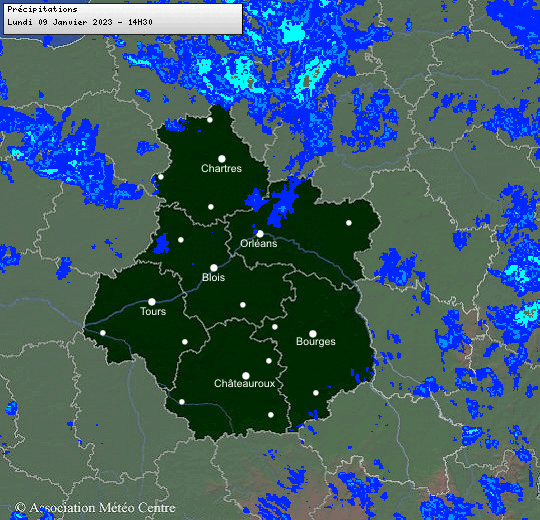Screen dimensions: 540x520
Task: Click the Tours label text
Action: tap(153, 311)
